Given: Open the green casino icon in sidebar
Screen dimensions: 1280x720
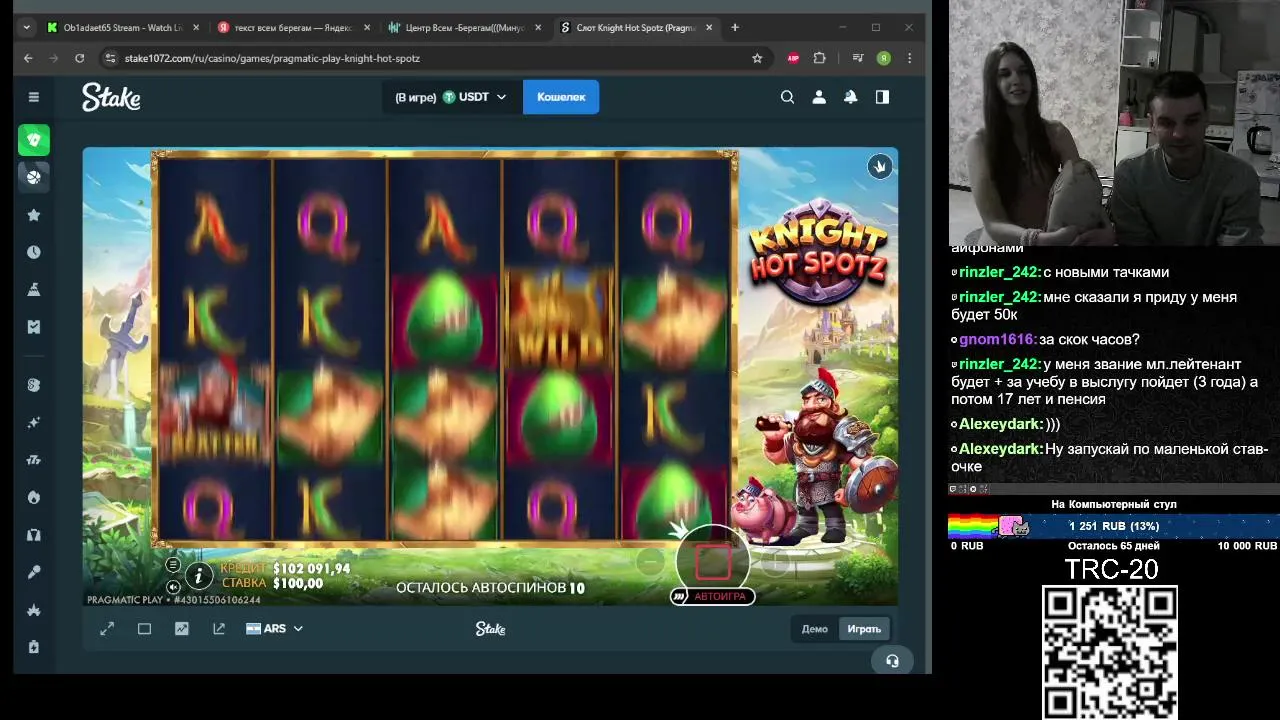Looking at the screenshot, I should (x=33, y=140).
